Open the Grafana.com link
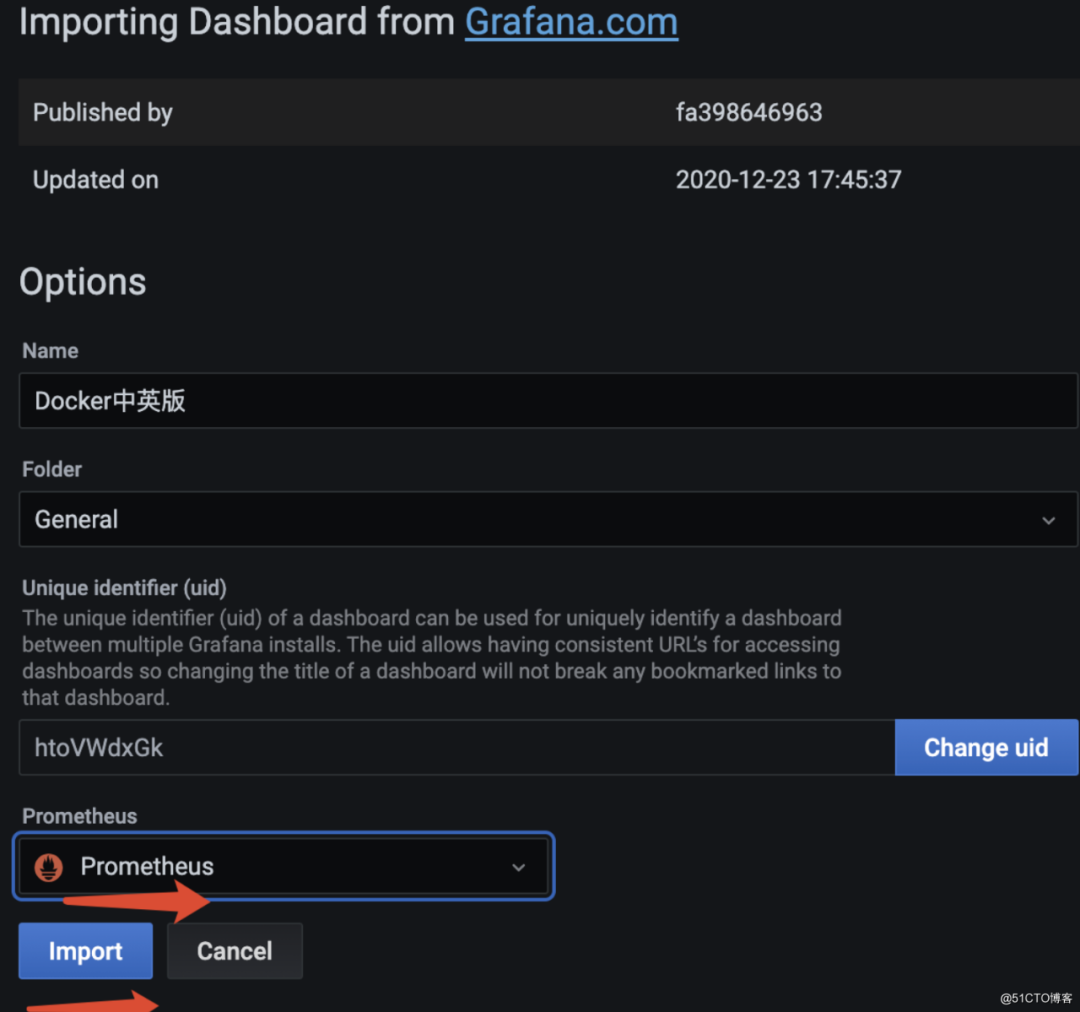The image size is (1080, 1012). (571, 22)
